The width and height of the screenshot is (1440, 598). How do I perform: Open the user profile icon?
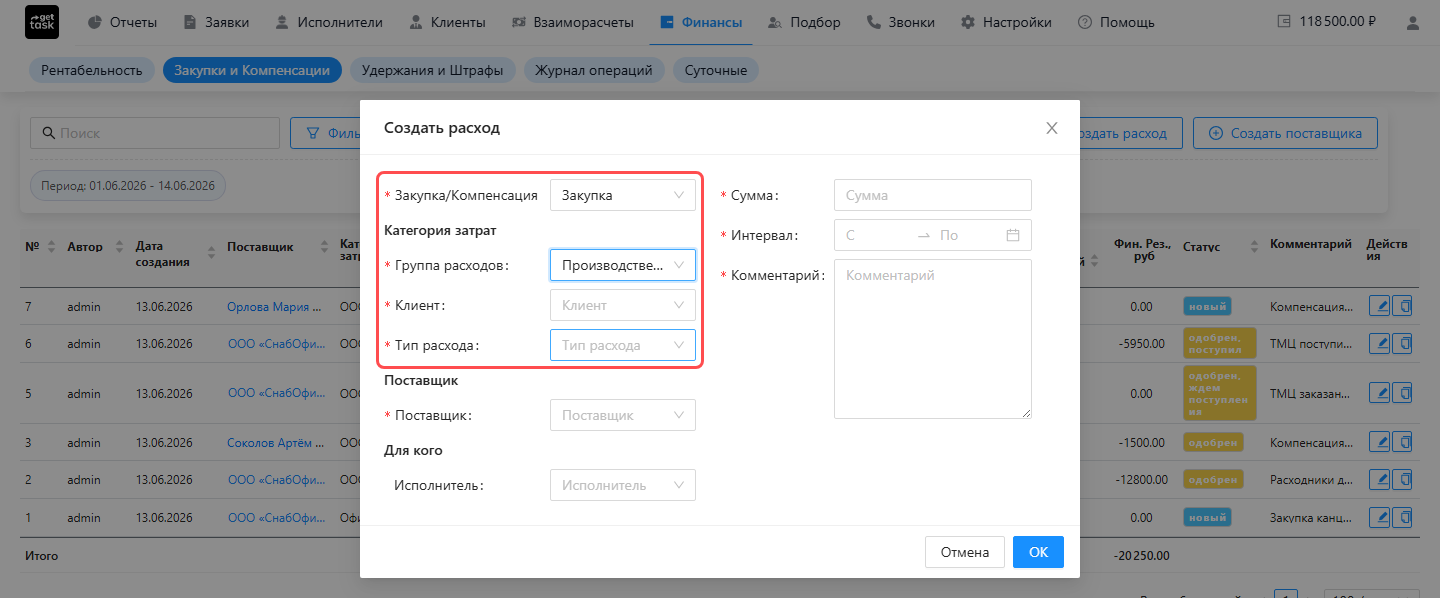click(x=1411, y=22)
